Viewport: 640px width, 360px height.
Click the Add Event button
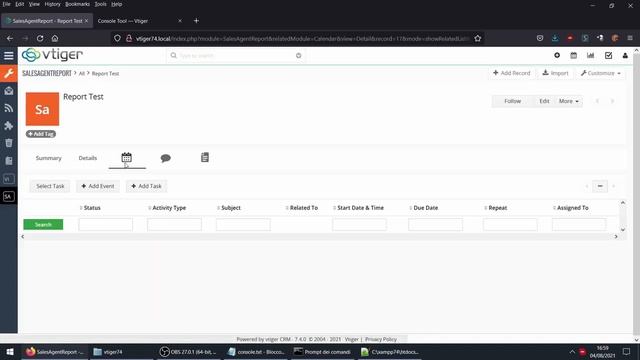pyautogui.click(x=98, y=186)
